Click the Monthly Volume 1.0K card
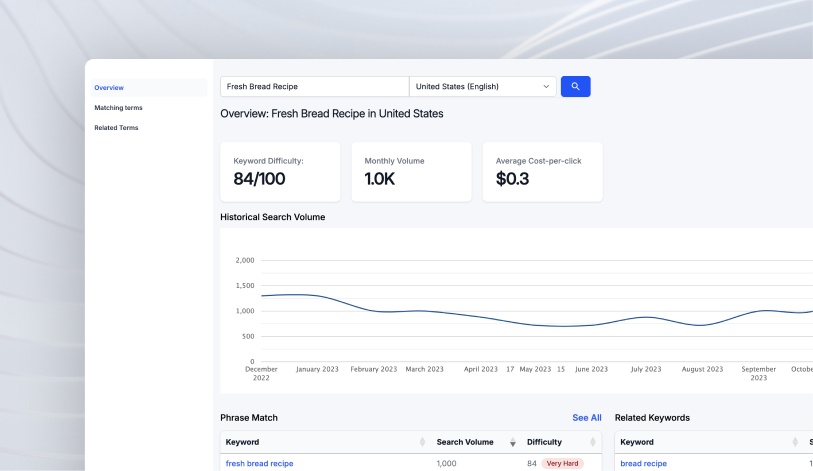This screenshot has height=471, width=813. (x=411, y=172)
